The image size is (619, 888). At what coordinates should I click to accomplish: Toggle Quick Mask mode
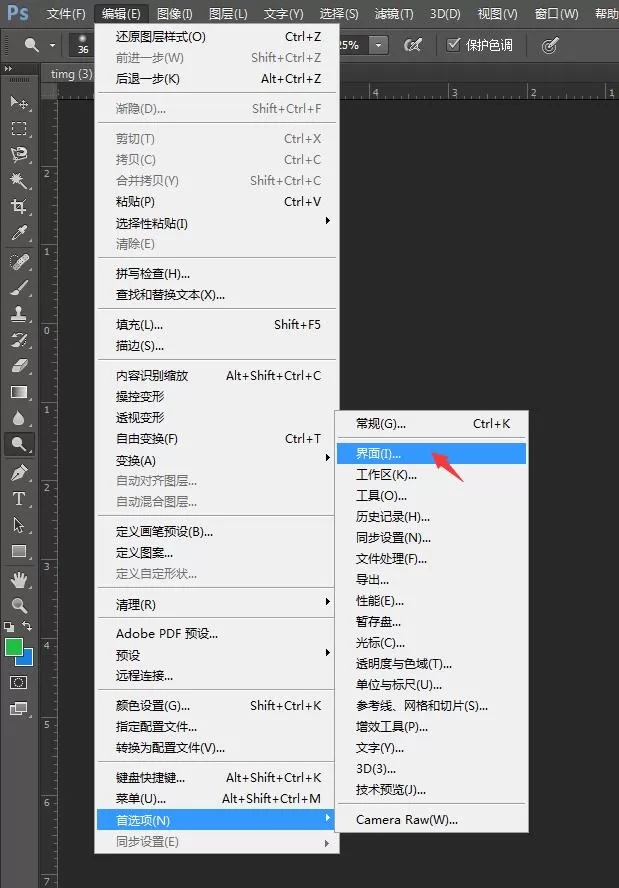pyautogui.click(x=19, y=682)
